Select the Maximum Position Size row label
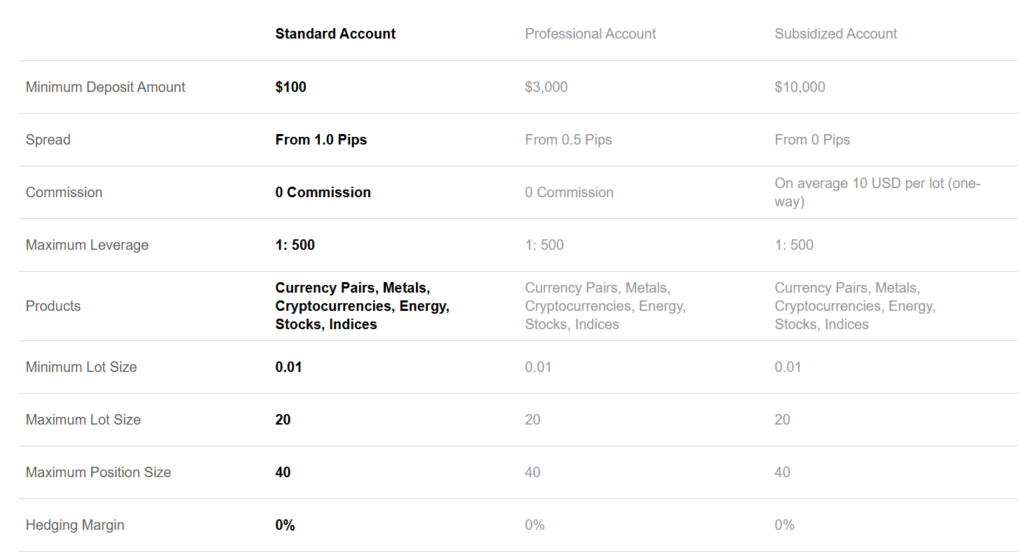1024x553 pixels. click(98, 472)
